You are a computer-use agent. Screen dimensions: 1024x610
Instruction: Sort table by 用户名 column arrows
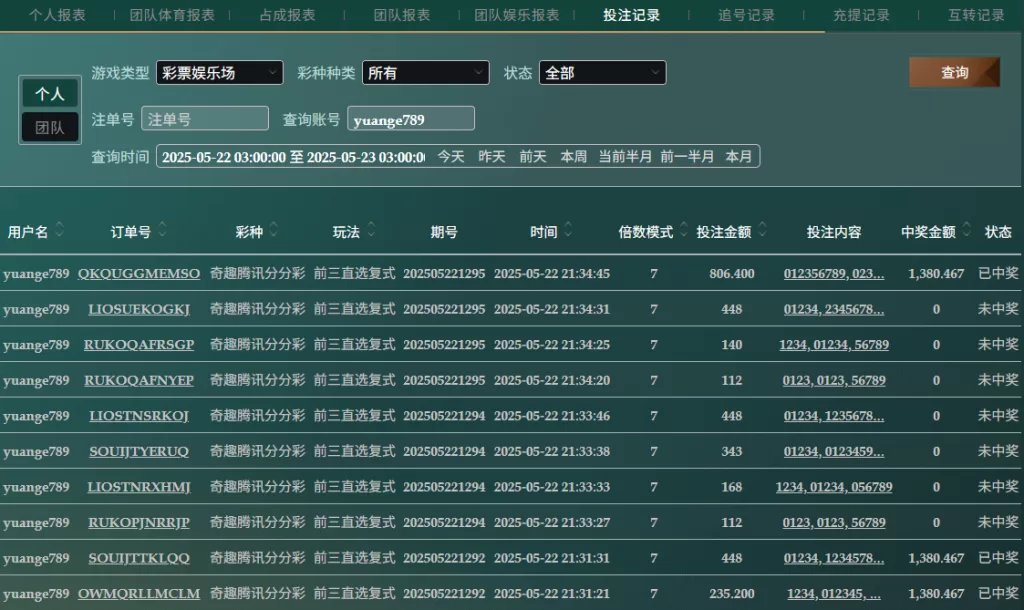[59, 230]
